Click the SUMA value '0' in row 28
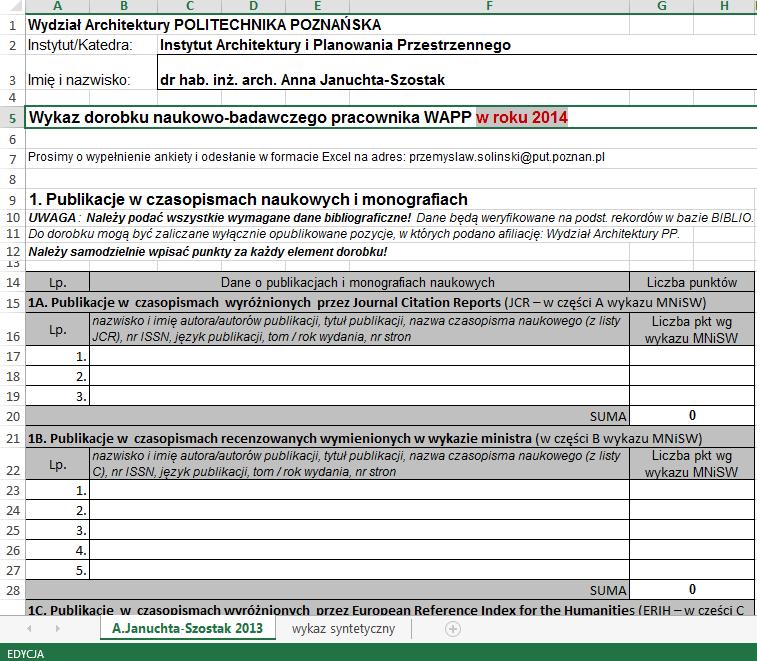The height and width of the screenshot is (661, 757). (692, 590)
